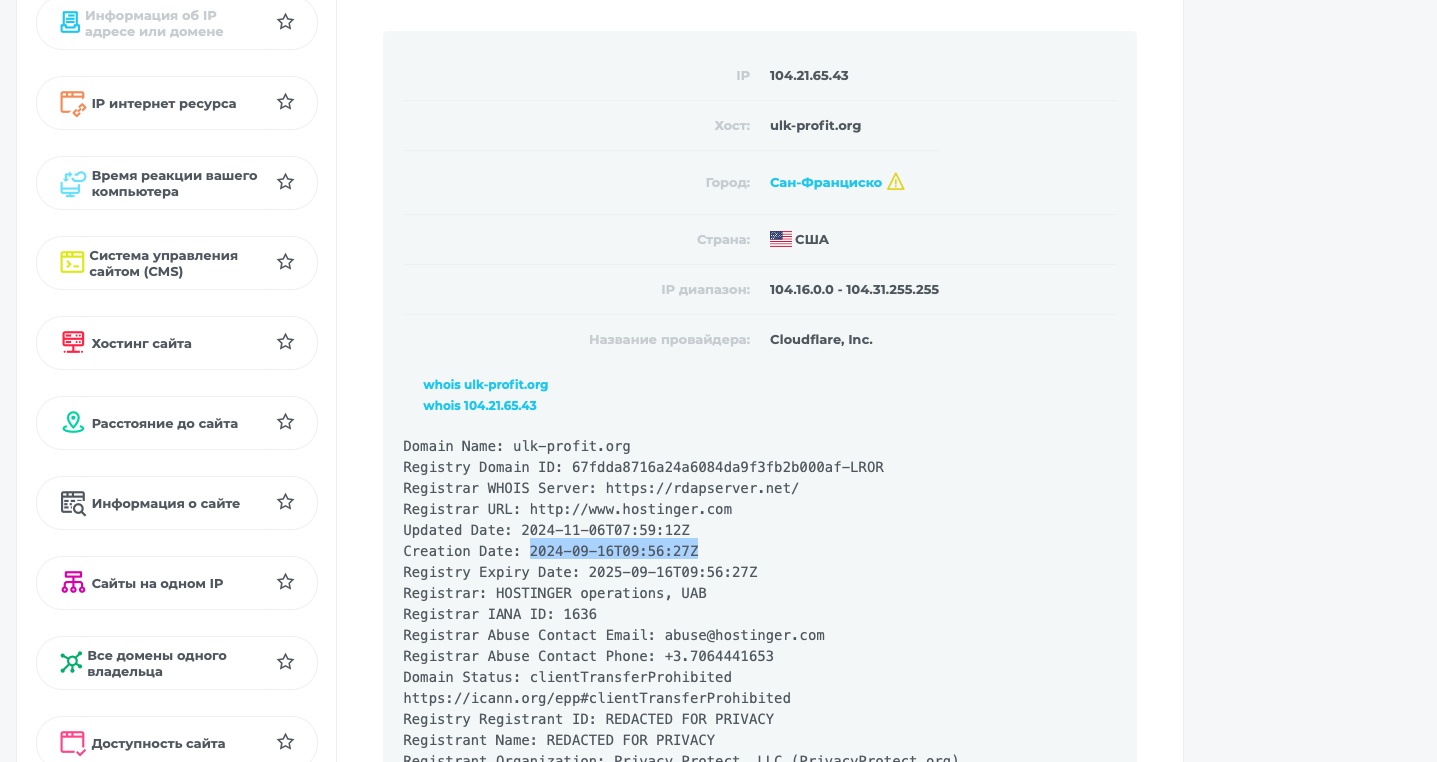The height and width of the screenshot is (762, 1437).
Task: Select the 'Сайты на одном IP' network icon
Action: tap(73, 583)
